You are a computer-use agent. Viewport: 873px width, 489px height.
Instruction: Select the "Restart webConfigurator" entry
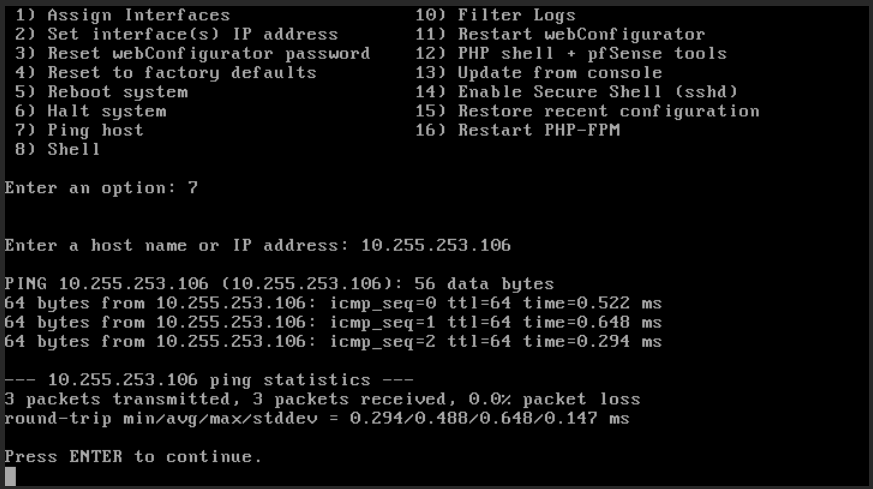pyautogui.click(x=581, y=34)
